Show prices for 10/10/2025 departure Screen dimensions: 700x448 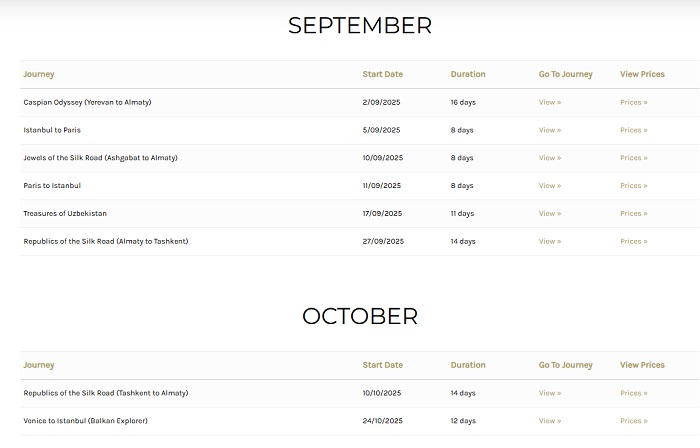point(633,393)
